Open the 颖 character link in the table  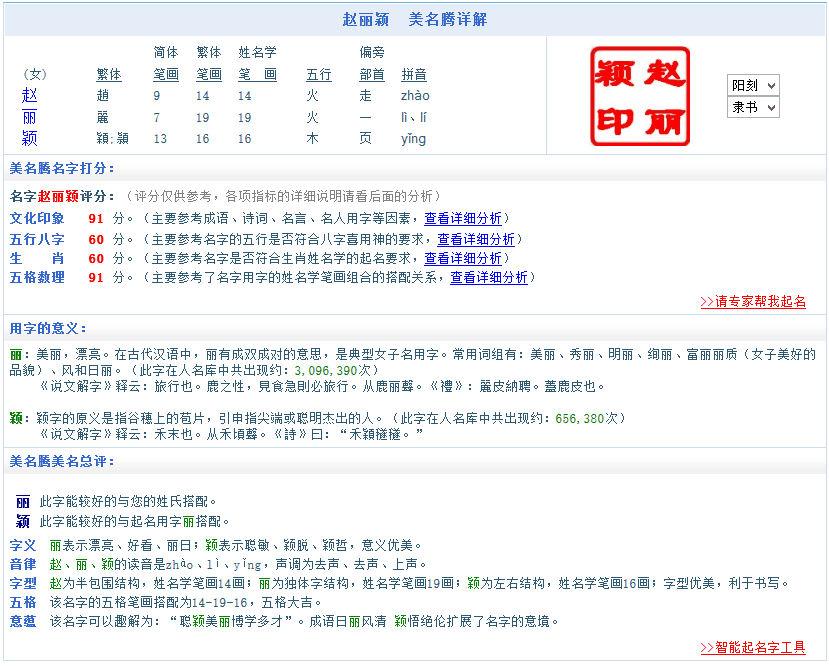click(29, 138)
